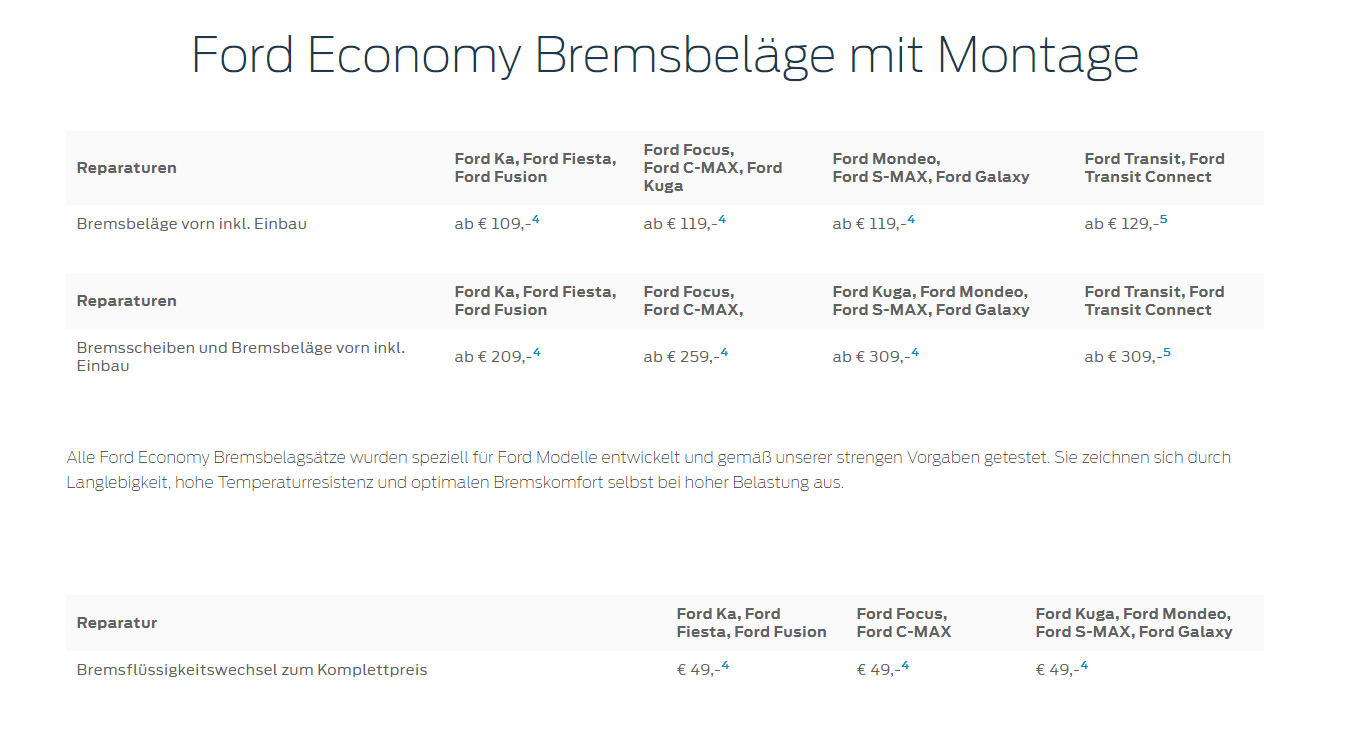Select the Bremsflüssigkeitswechsel zum Komplettpreis row label
Viewport: 1371px width, 742px height.
[251, 670]
